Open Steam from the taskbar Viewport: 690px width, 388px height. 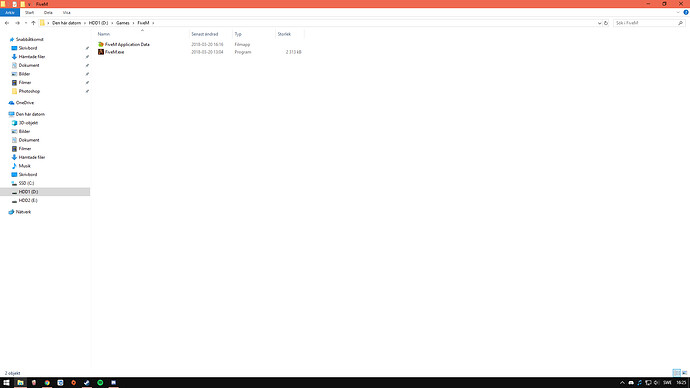coord(87,383)
